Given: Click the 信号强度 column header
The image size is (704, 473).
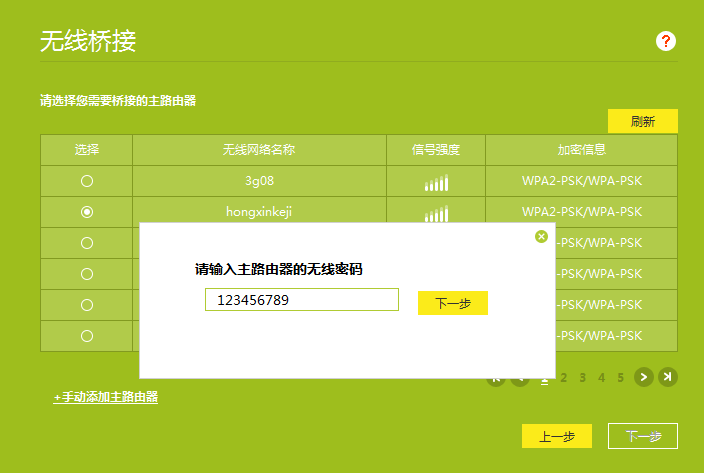Looking at the screenshot, I should (436, 150).
